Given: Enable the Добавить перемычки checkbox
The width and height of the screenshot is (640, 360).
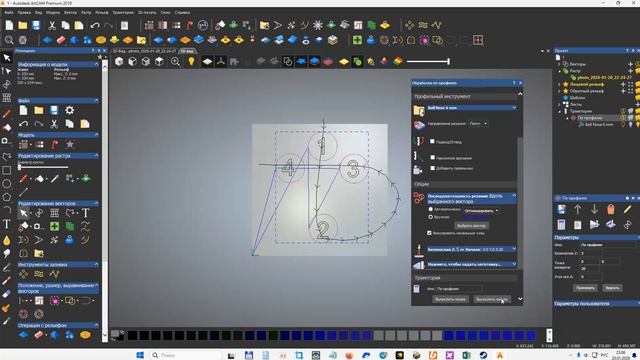Looking at the screenshot, I should click(x=432, y=168).
